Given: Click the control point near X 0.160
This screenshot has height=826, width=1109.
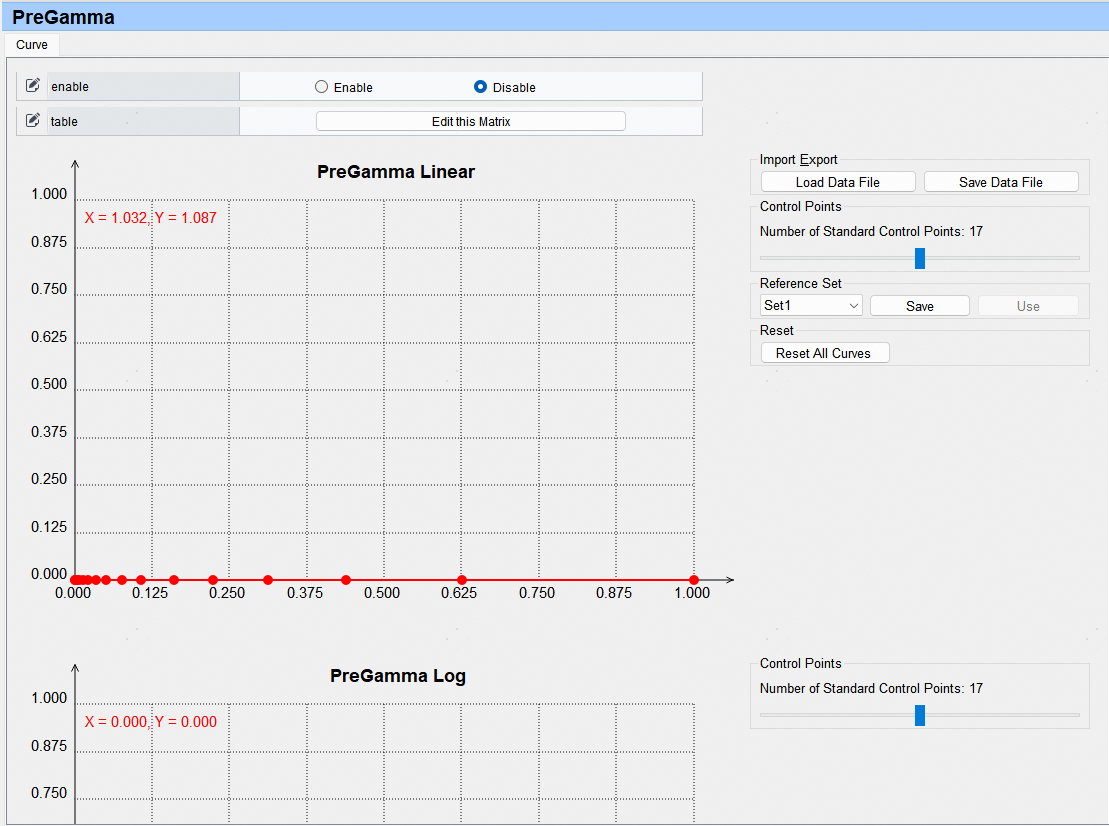Looking at the screenshot, I should (174, 580).
